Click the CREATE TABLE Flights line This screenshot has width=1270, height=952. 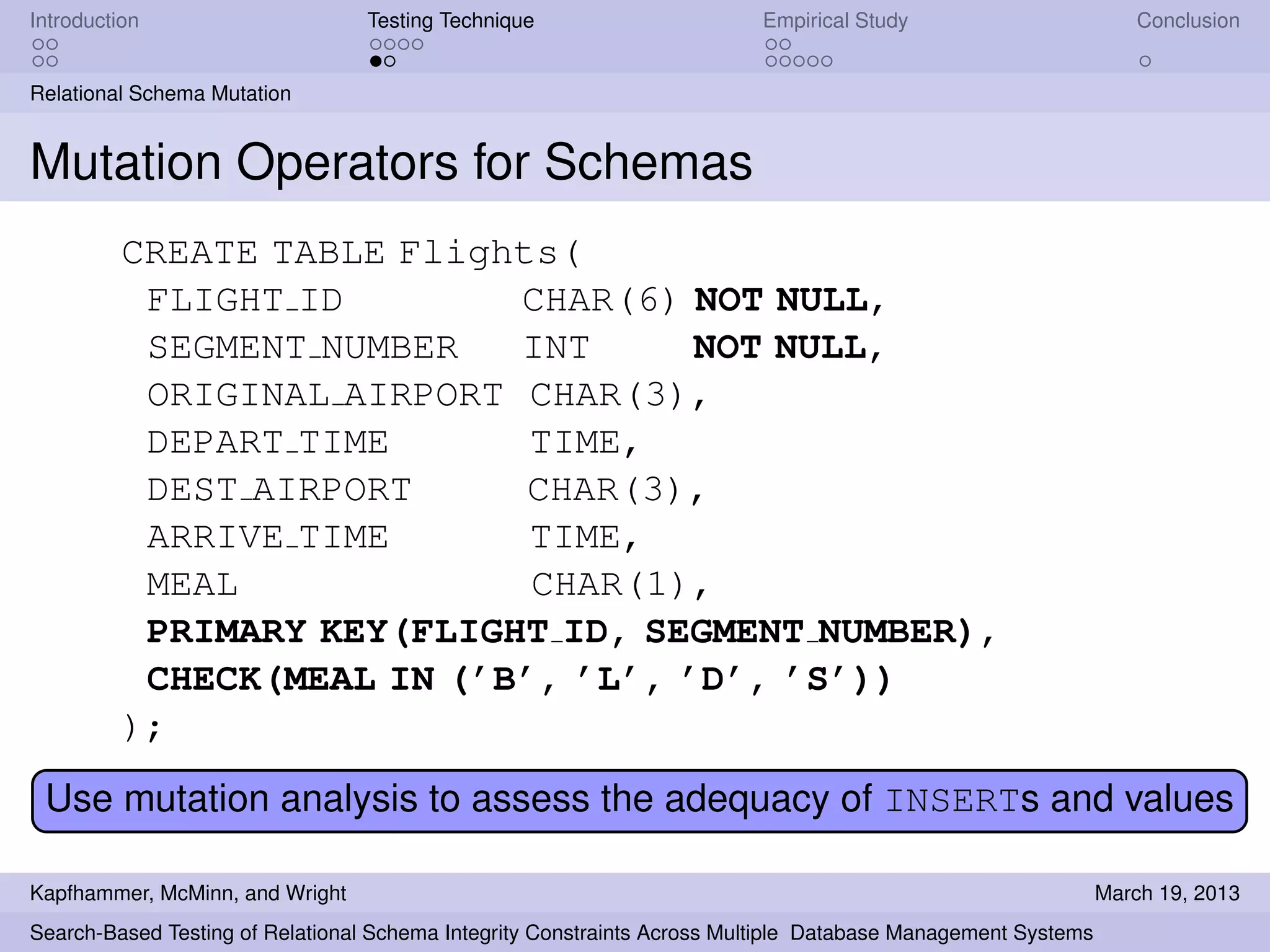click(x=351, y=253)
